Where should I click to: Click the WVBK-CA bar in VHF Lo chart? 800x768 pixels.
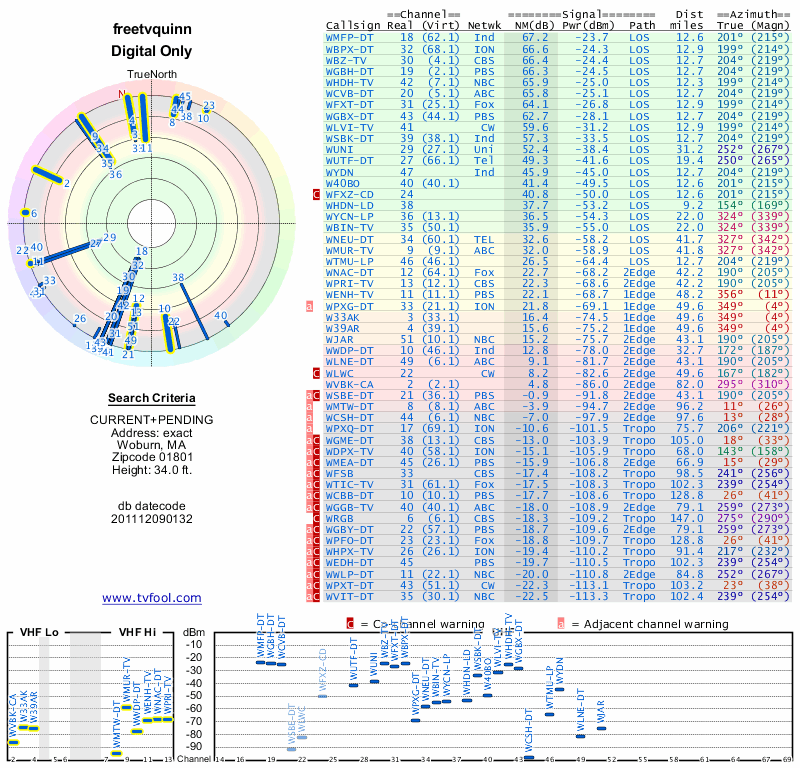coord(13,742)
